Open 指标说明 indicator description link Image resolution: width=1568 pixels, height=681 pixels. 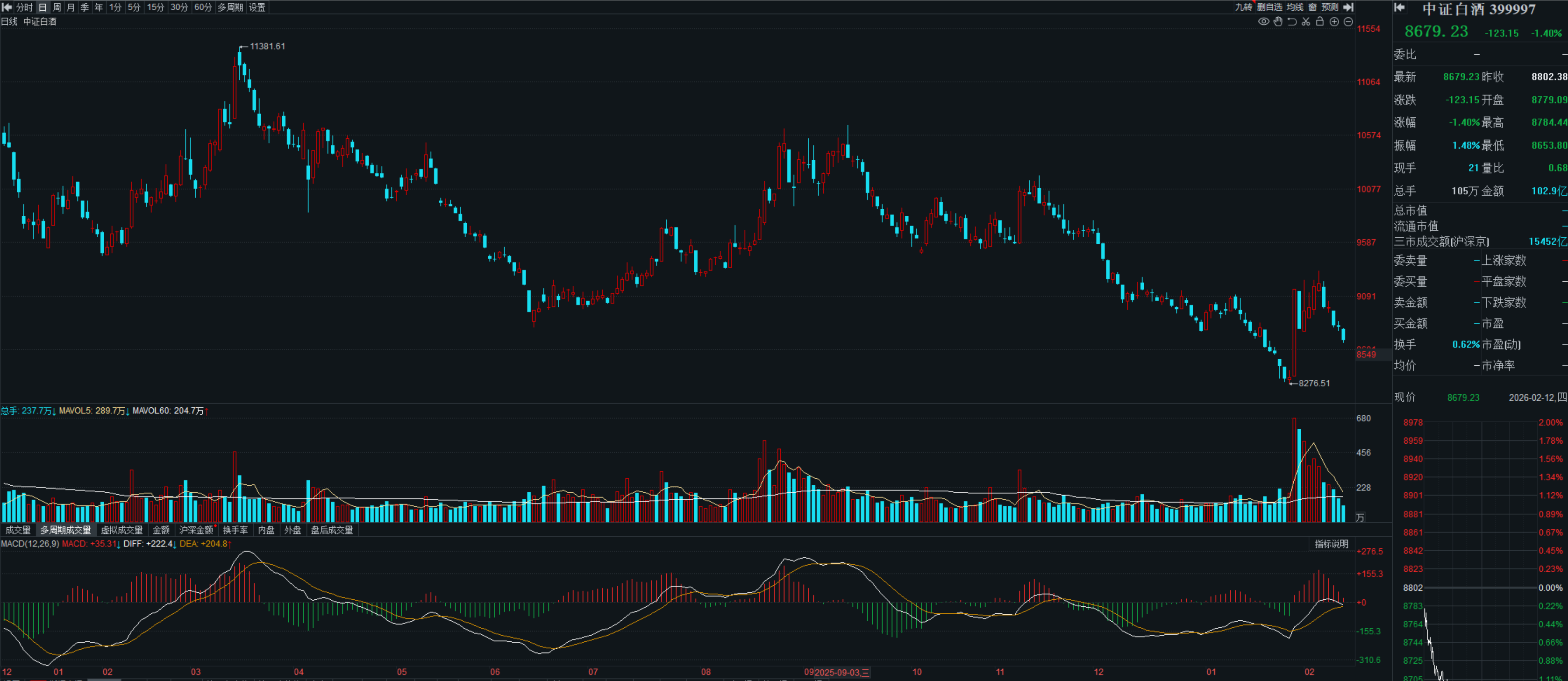pyautogui.click(x=1331, y=544)
